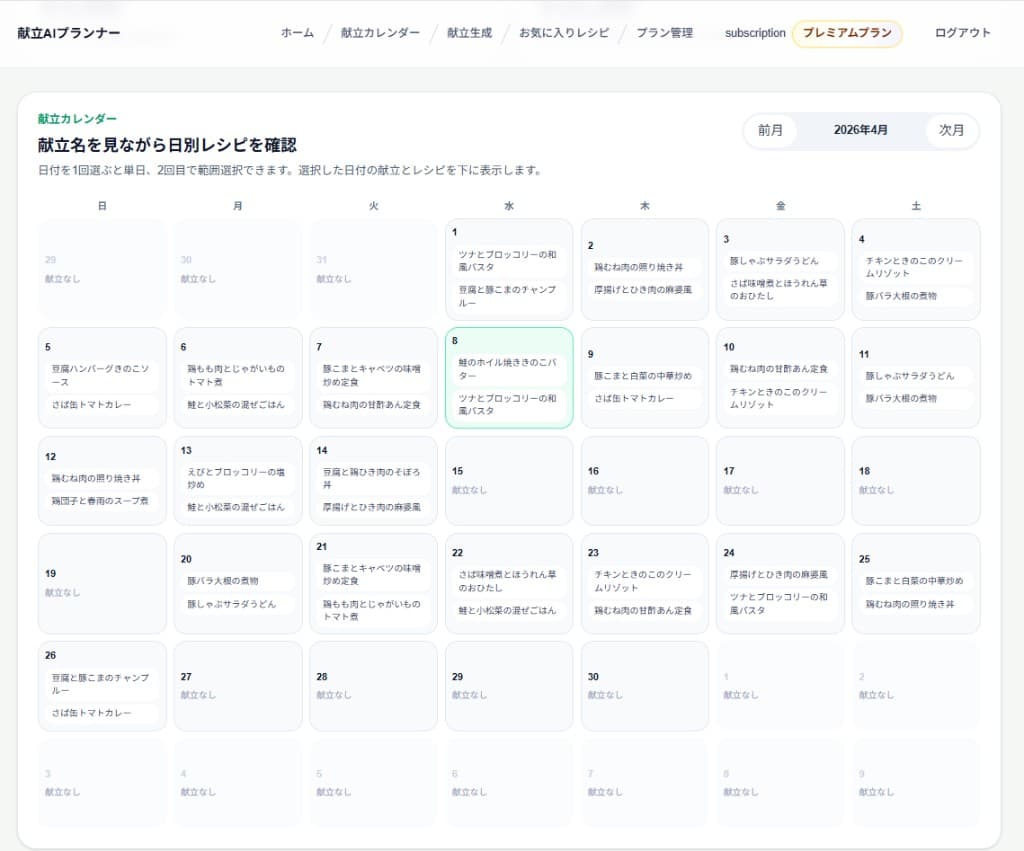Viewport: 1024px width, 851px height.
Task: Advance to next month with 次月
Action: pyautogui.click(x=951, y=130)
